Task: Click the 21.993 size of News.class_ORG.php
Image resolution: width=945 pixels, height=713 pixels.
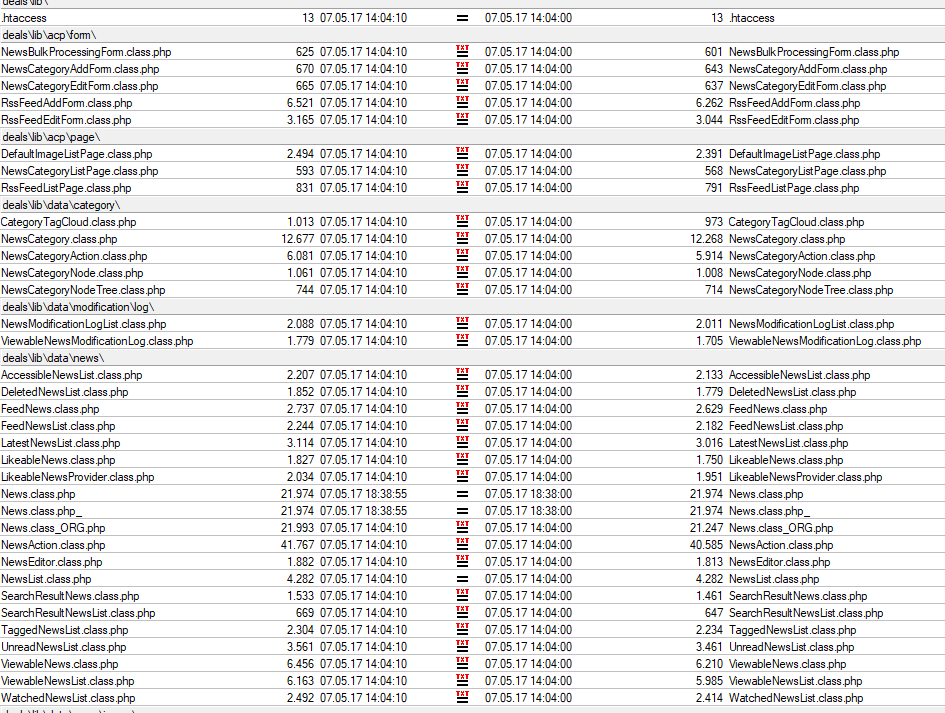Action: (x=298, y=528)
